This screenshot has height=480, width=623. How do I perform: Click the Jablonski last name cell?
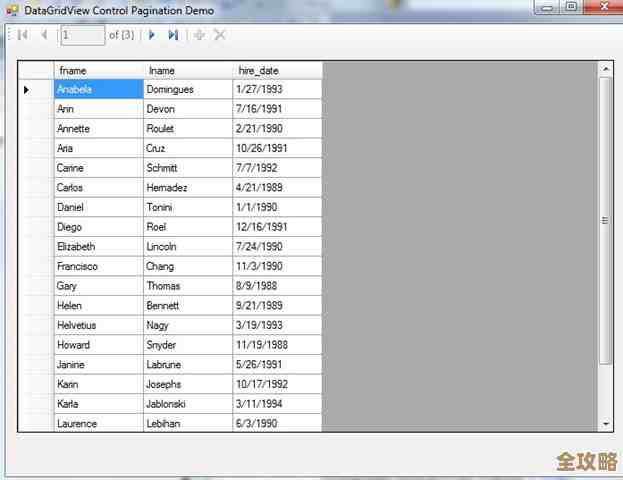pyautogui.click(x=187, y=403)
